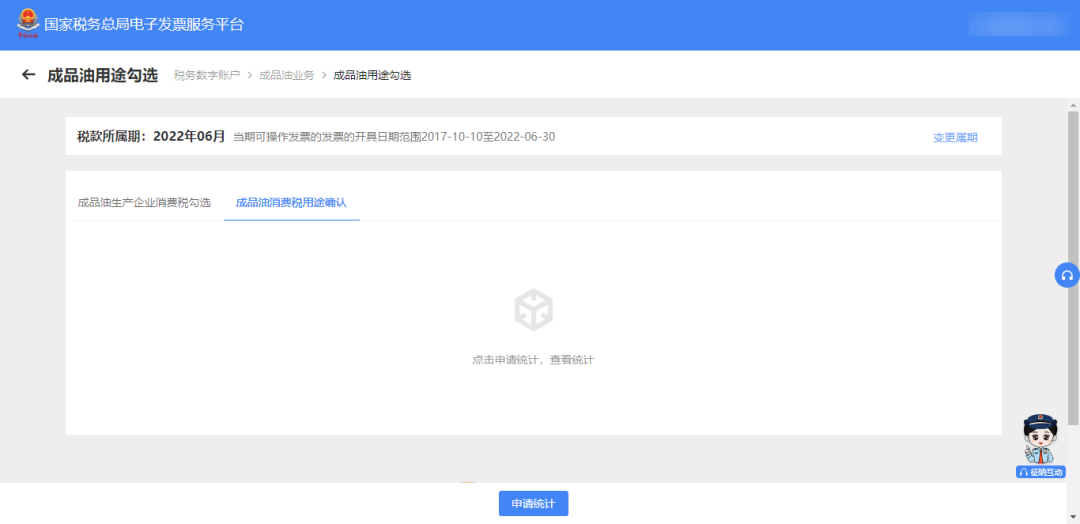Click the 成品油用途勾选 page heading
The height and width of the screenshot is (524, 1080).
pyautogui.click(x=103, y=75)
